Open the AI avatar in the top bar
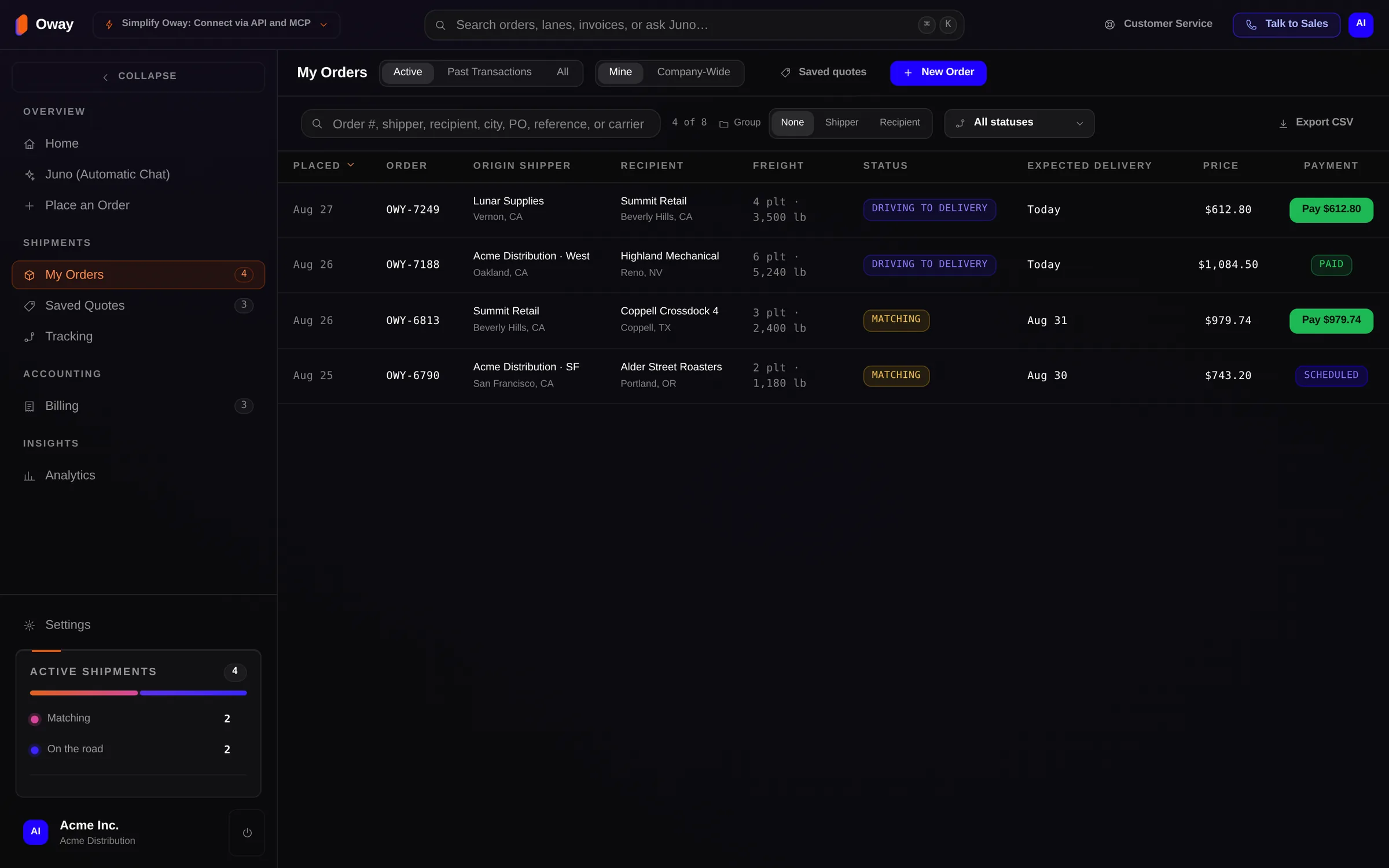Viewport: 1389px width, 868px height. (x=1361, y=24)
